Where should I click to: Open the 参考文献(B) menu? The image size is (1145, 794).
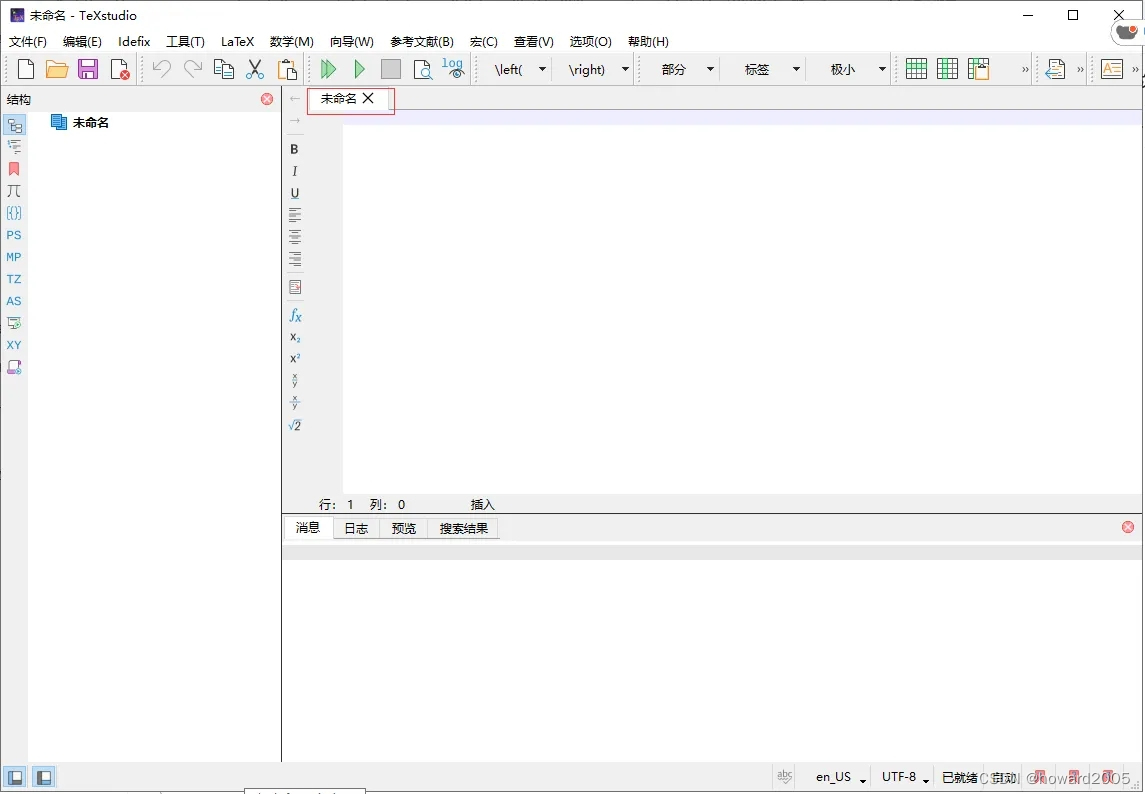[x=421, y=42]
